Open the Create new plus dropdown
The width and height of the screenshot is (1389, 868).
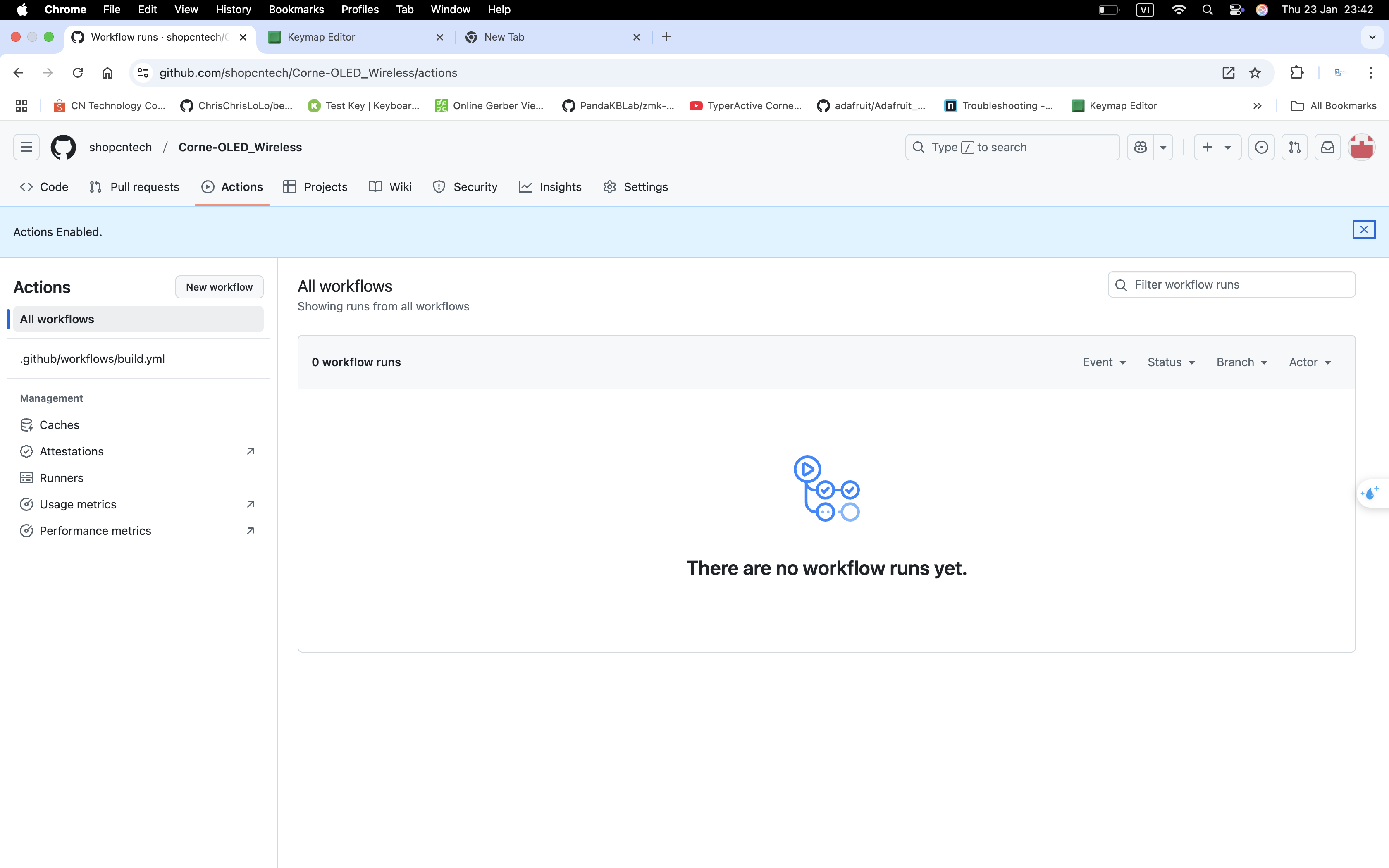point(1217,147)
